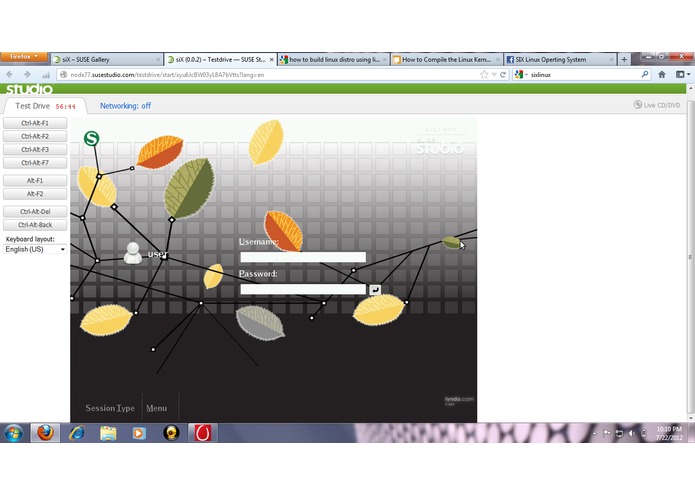
Task: Open the red Opera-style taskbar icon
Action: [x=203, y=433]
